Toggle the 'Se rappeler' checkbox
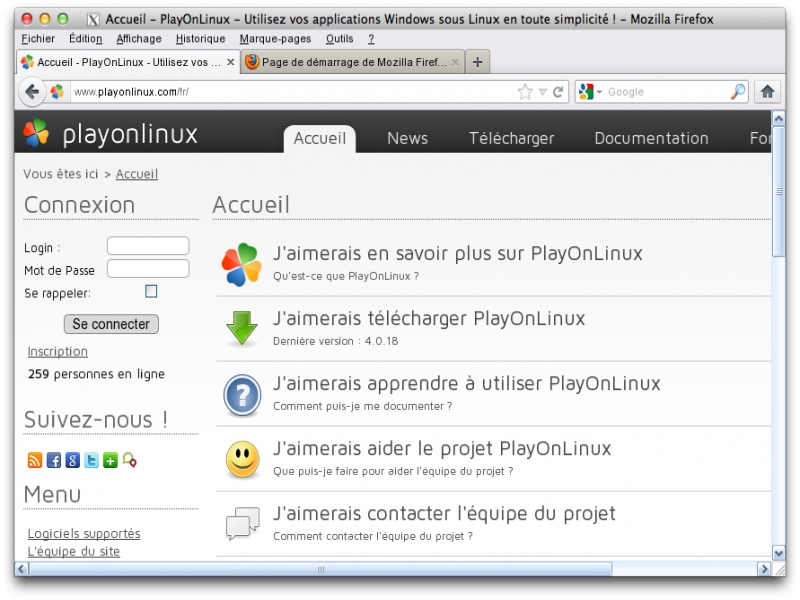 tap(151, 292)
